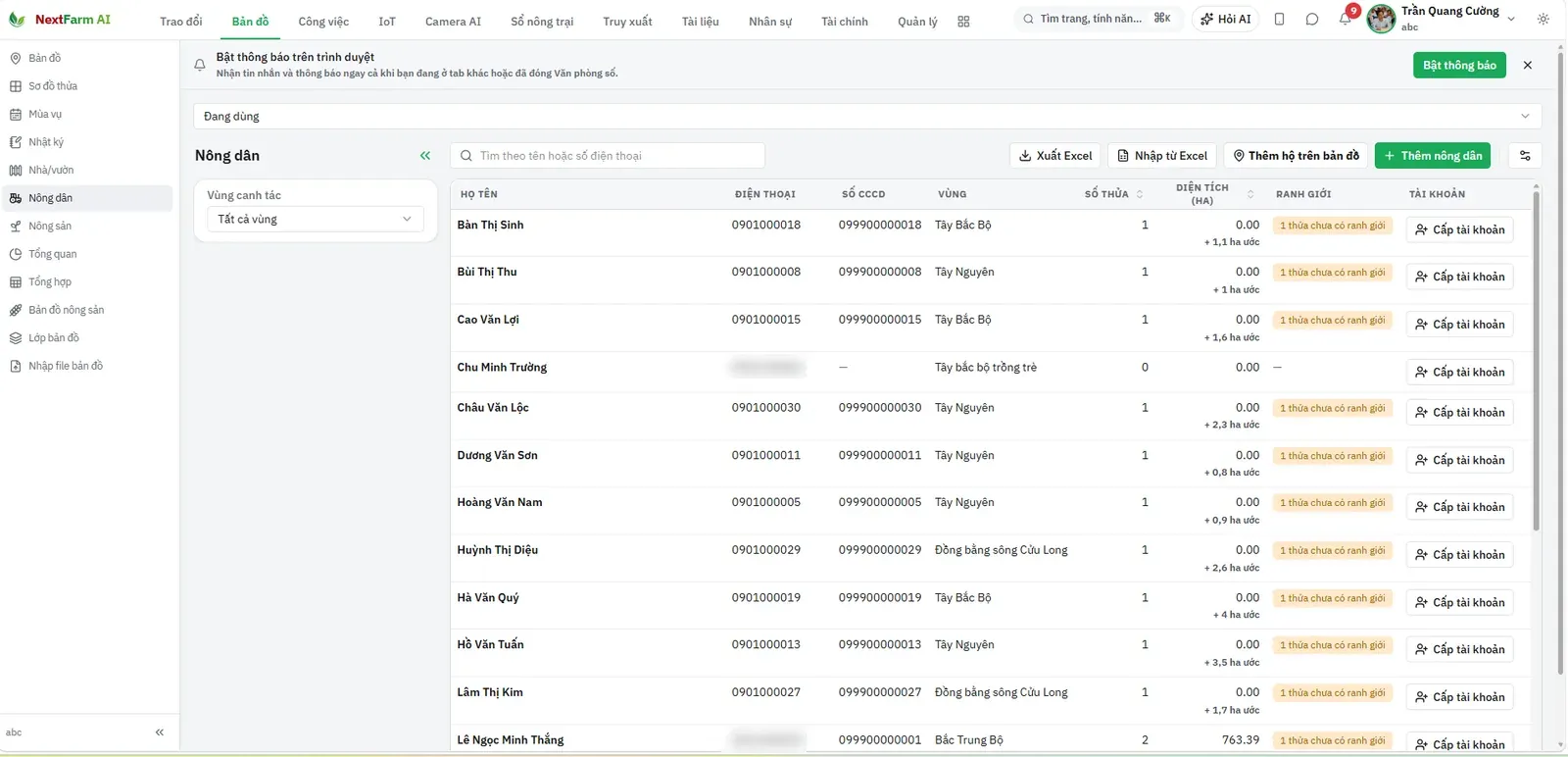
Task: Click the NextFarm AI logo
Action: pyautogui.click(x=60, y=20)
